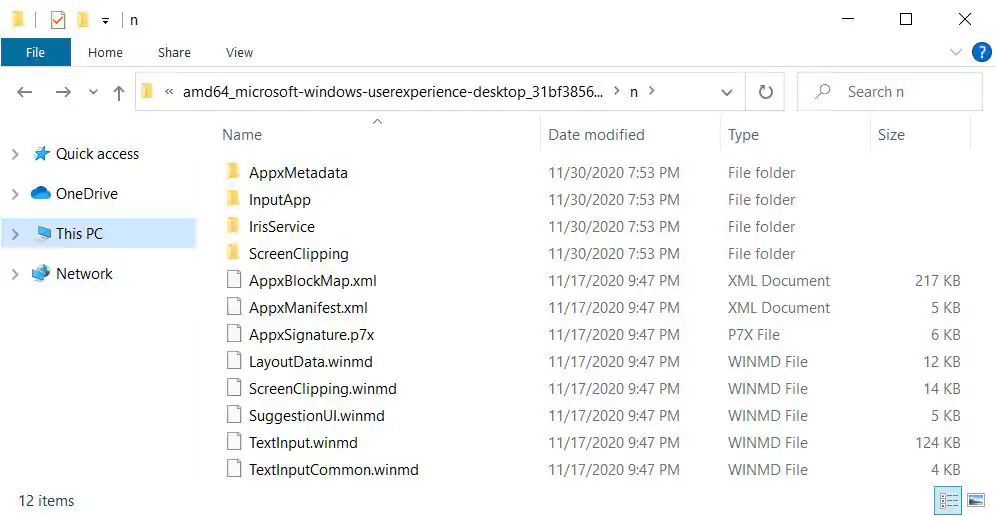Click the Properties quick access toolbar icon
Viewport: 996px width, 516px height.
point(58,20)
